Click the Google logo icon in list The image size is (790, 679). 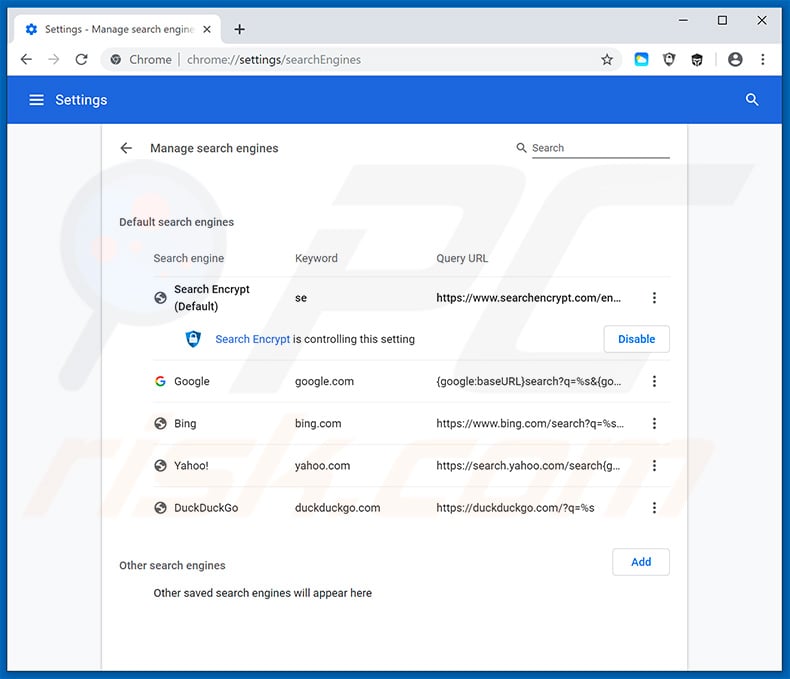point(160,381)
